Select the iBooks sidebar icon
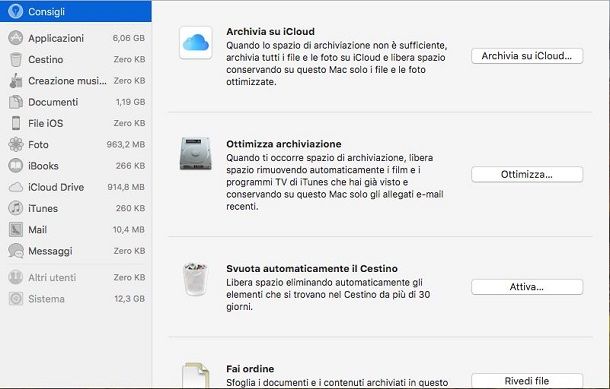Screen dimensions: 610x389 [x=16, y=166]
